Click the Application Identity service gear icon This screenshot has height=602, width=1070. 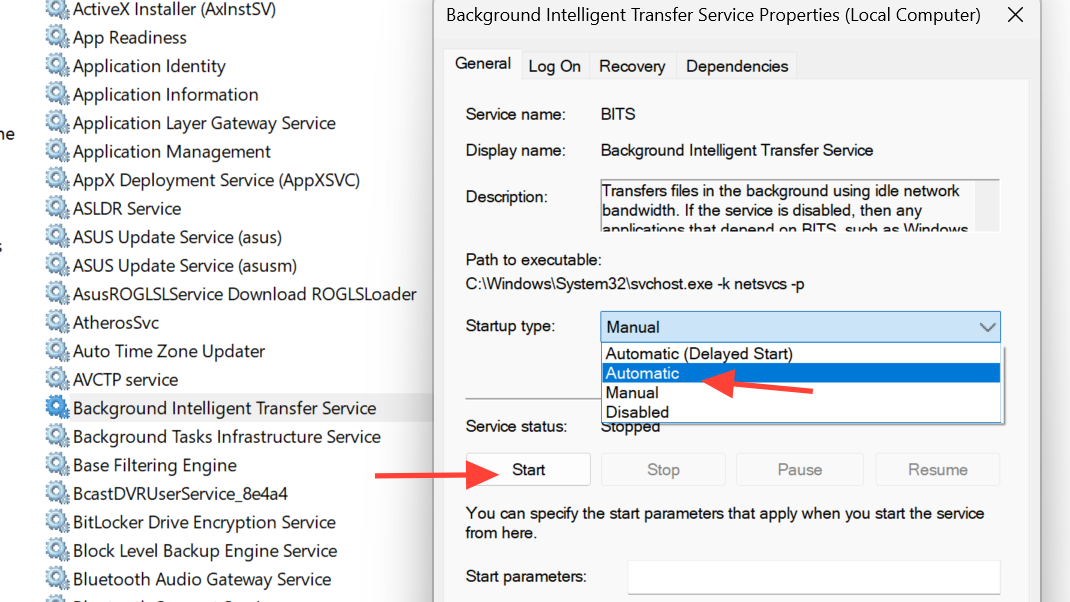point(58,66)
